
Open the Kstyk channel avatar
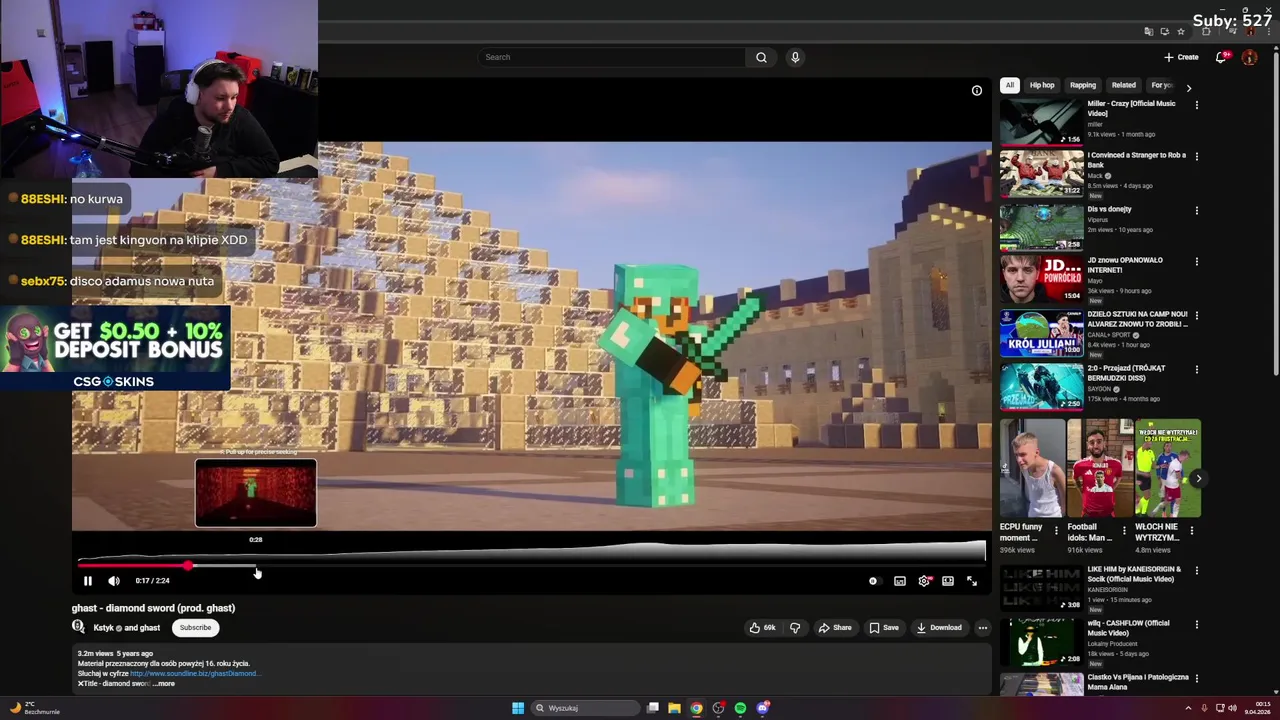point(78,627)
